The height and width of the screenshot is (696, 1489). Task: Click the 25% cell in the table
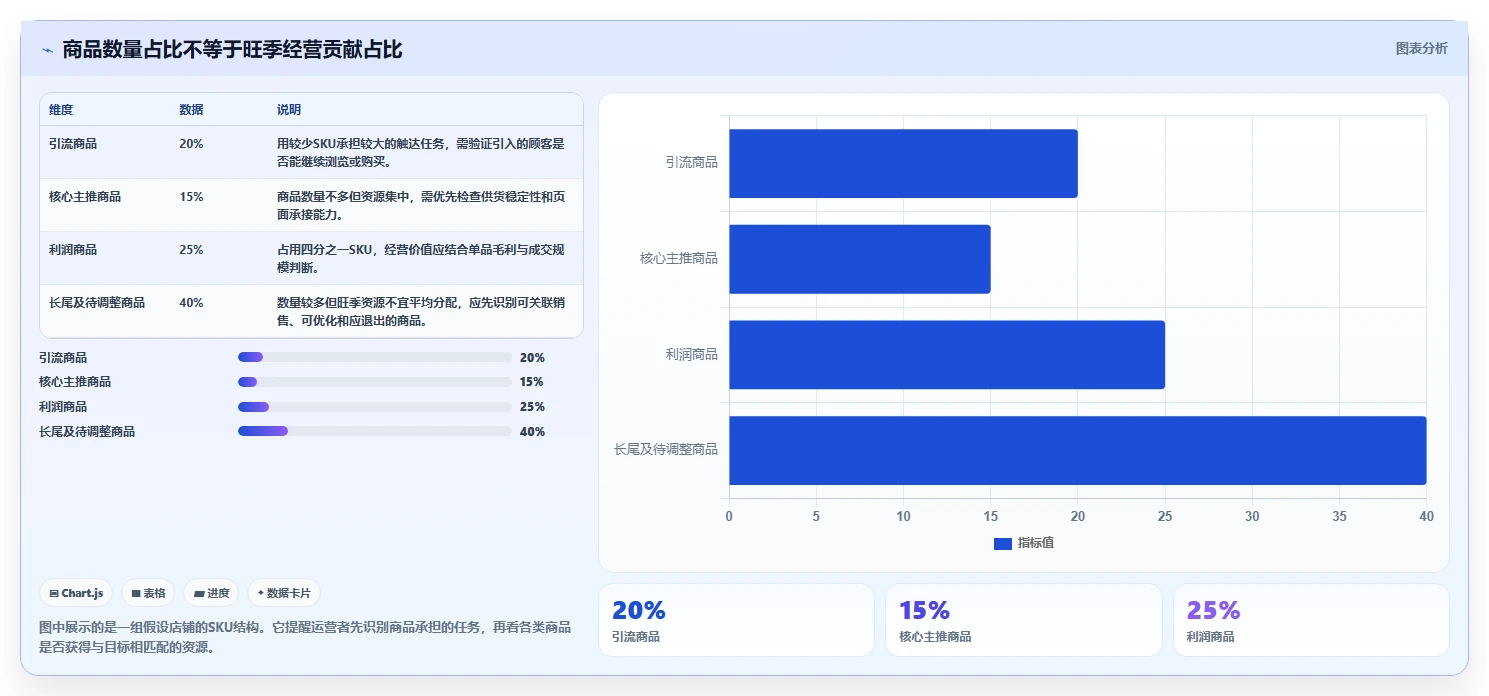point(191,250)
